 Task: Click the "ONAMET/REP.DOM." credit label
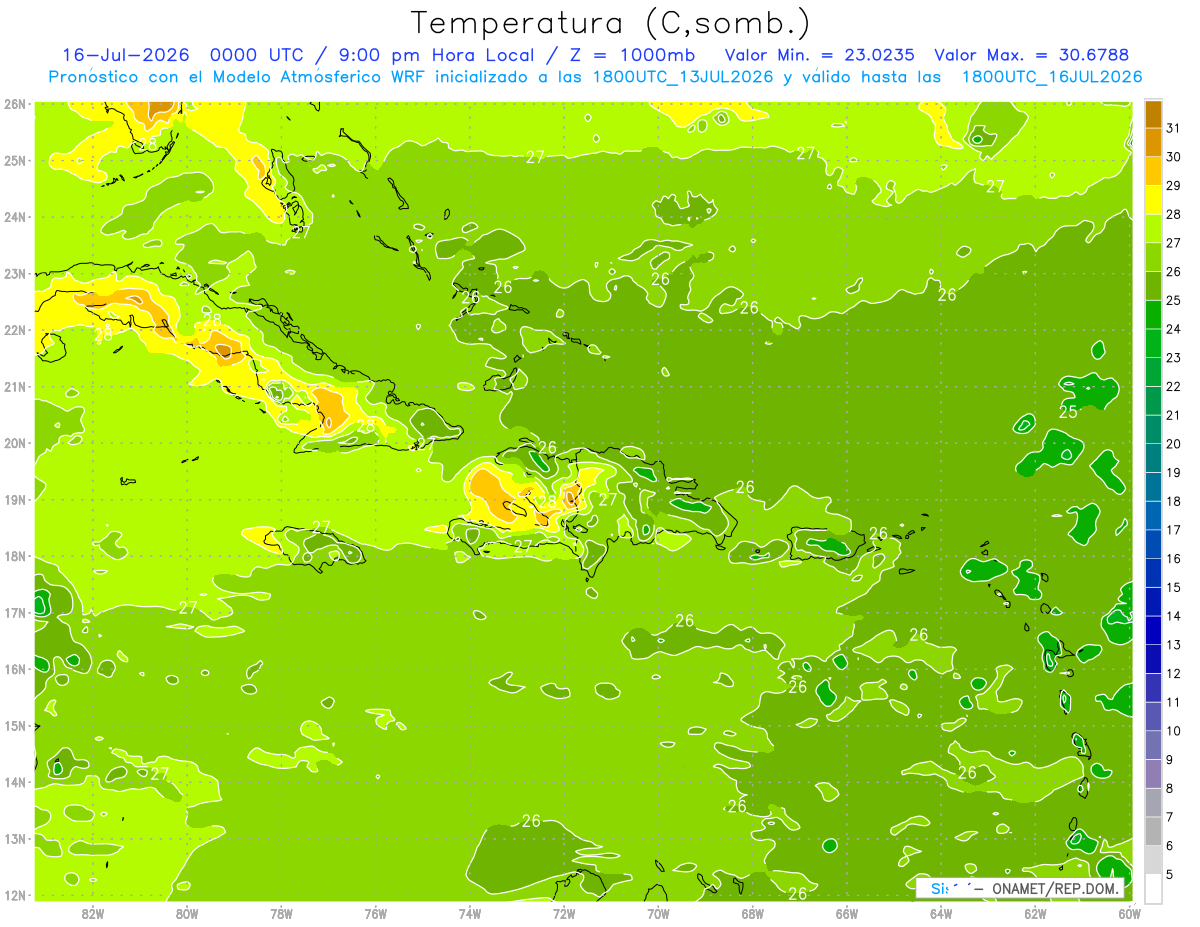click(x=1056, y=889)
